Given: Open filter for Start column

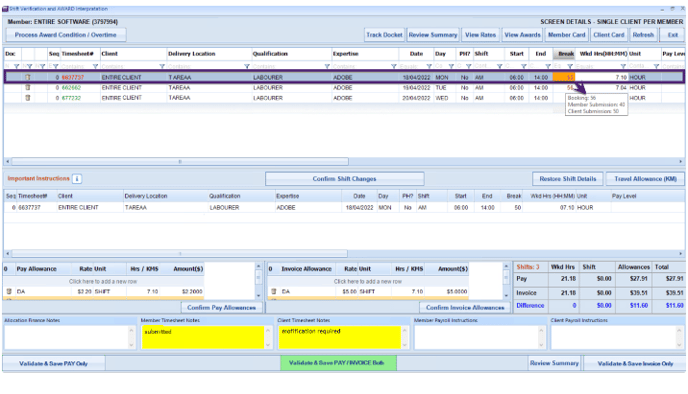Looking at the screenshot, I should click(x=523, y=66).
